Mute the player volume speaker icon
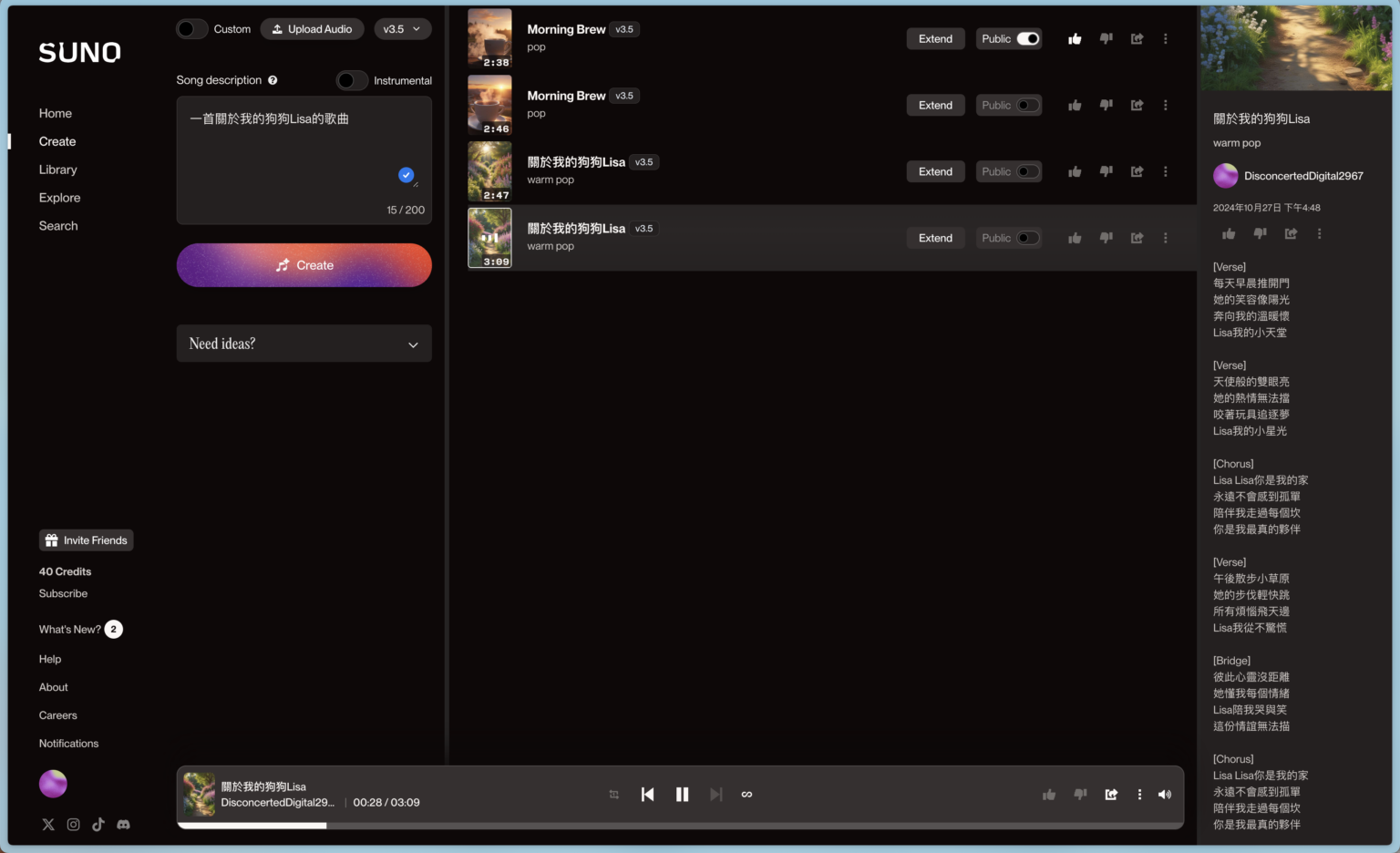This screenshot has width=1400, height=853. 1164,795
